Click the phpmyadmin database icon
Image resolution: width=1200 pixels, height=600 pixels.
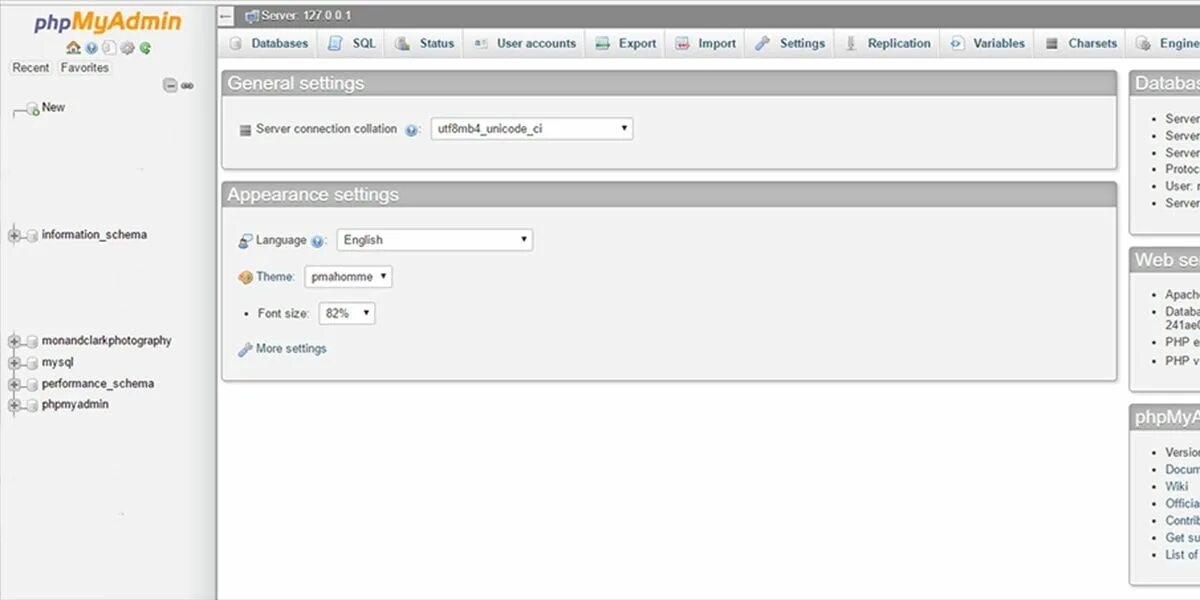[x=32, y=406]
